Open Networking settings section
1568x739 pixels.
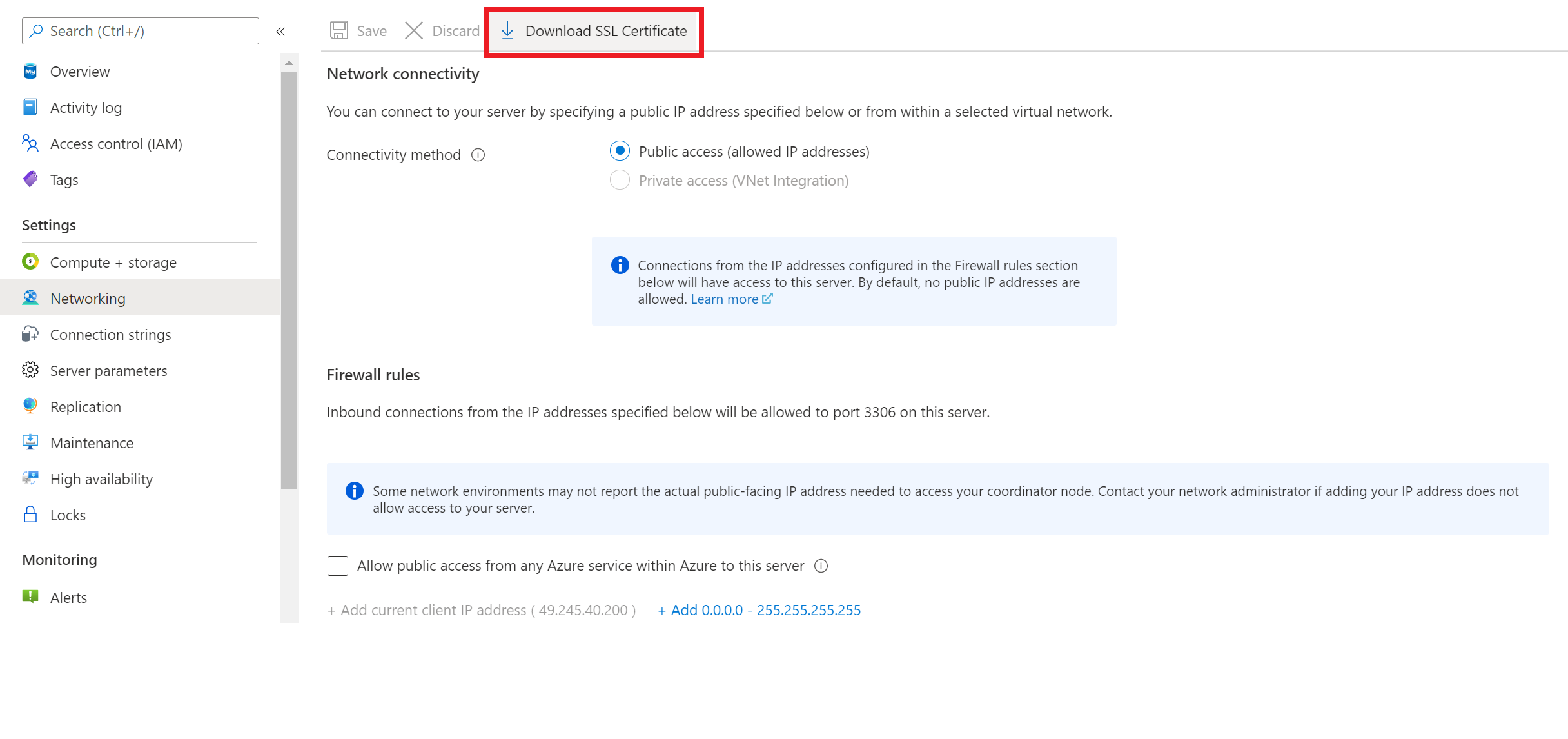[88, 297]
